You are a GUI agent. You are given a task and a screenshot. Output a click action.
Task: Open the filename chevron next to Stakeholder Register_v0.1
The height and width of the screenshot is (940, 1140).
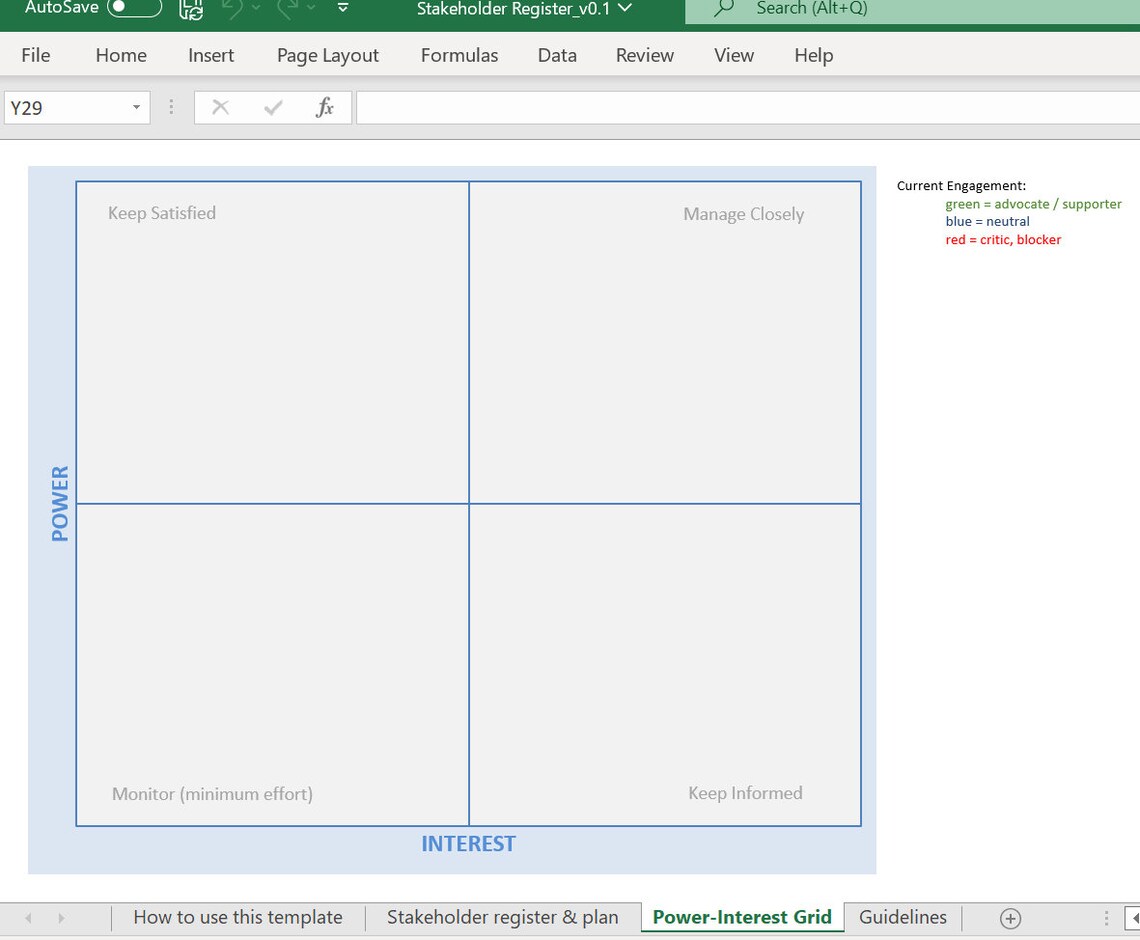[627, 8]
